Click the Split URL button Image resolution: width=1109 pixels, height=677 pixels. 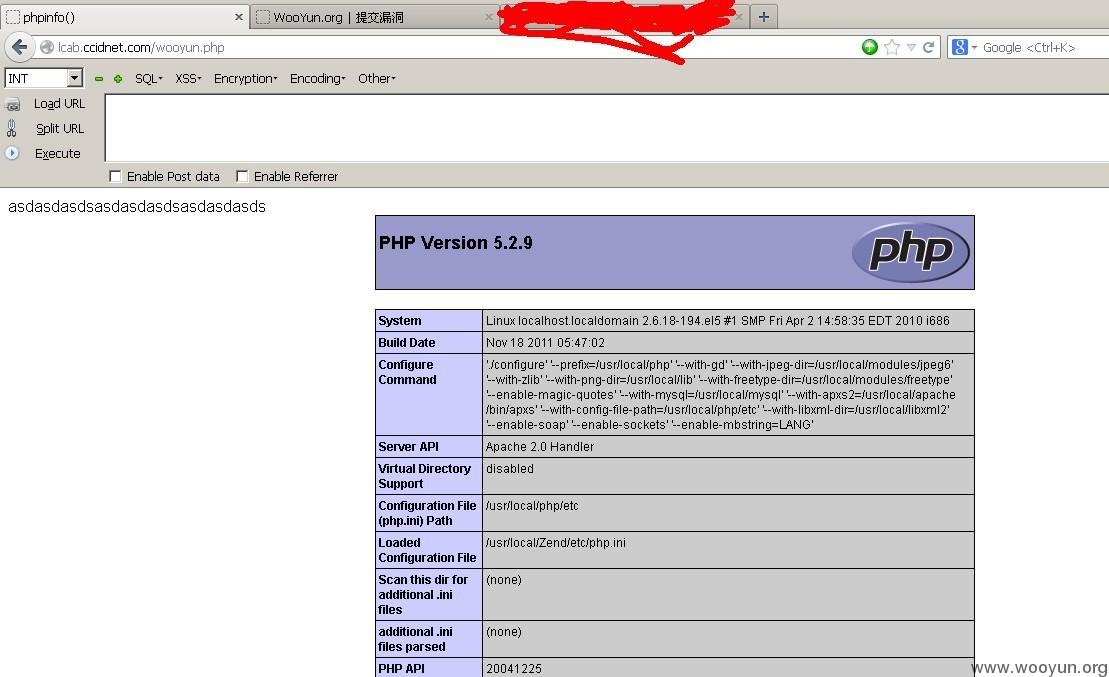click(60, 128)
